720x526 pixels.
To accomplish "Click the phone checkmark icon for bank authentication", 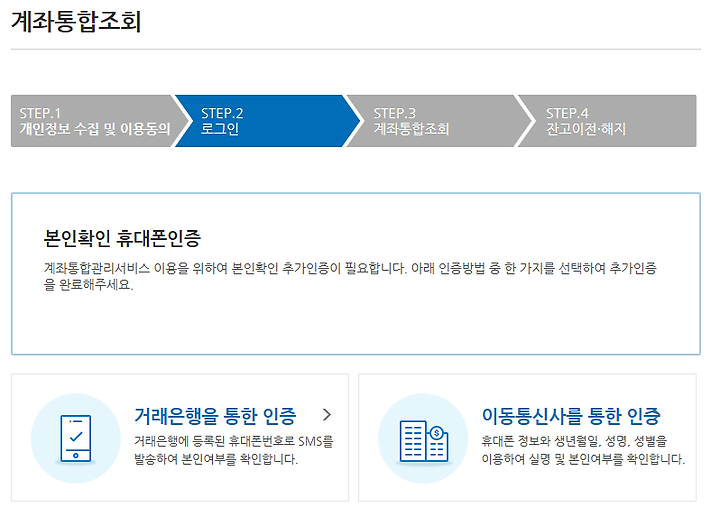I will (x=76, y=438).
